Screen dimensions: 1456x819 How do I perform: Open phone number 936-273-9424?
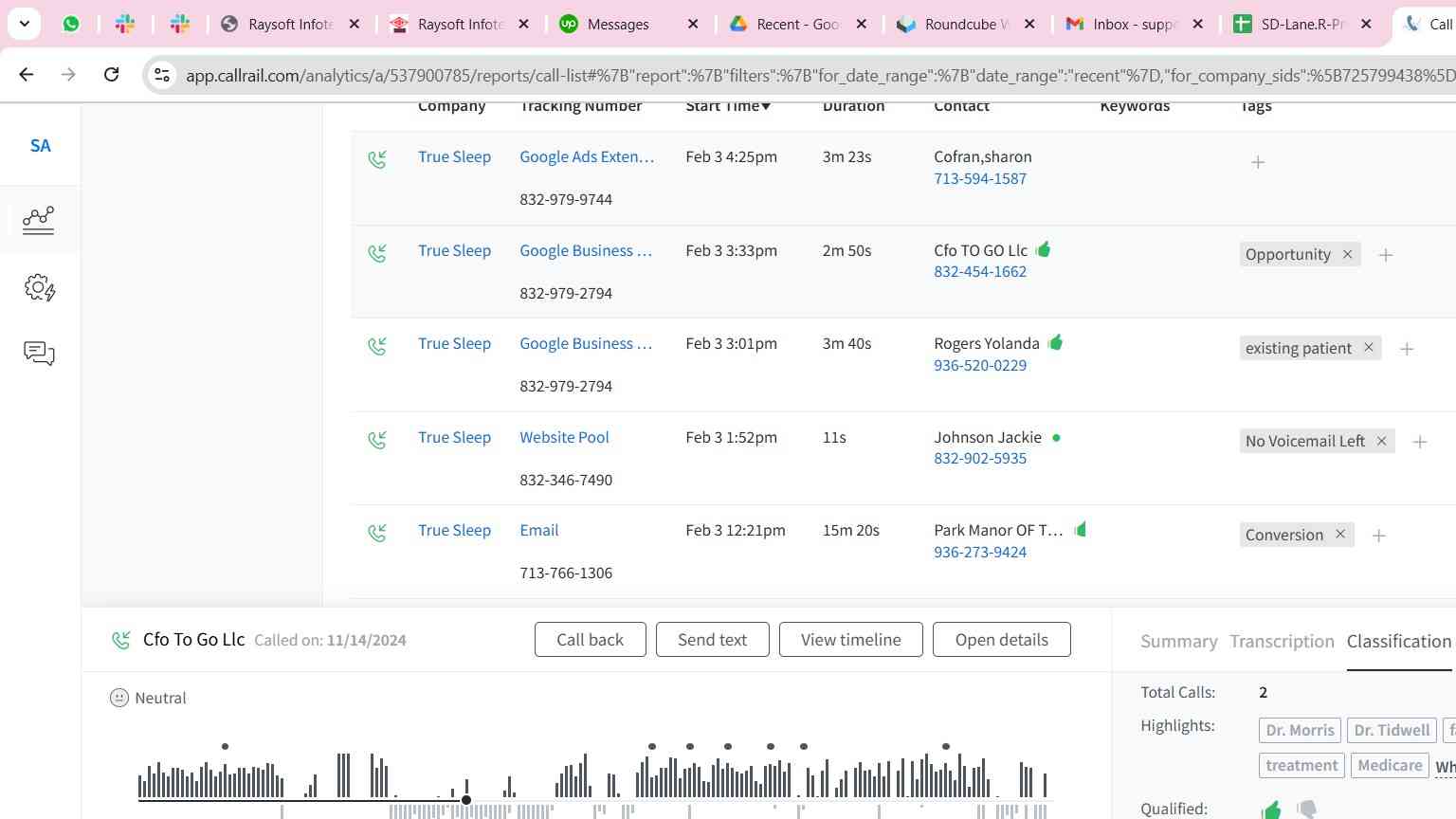point(980,552)
